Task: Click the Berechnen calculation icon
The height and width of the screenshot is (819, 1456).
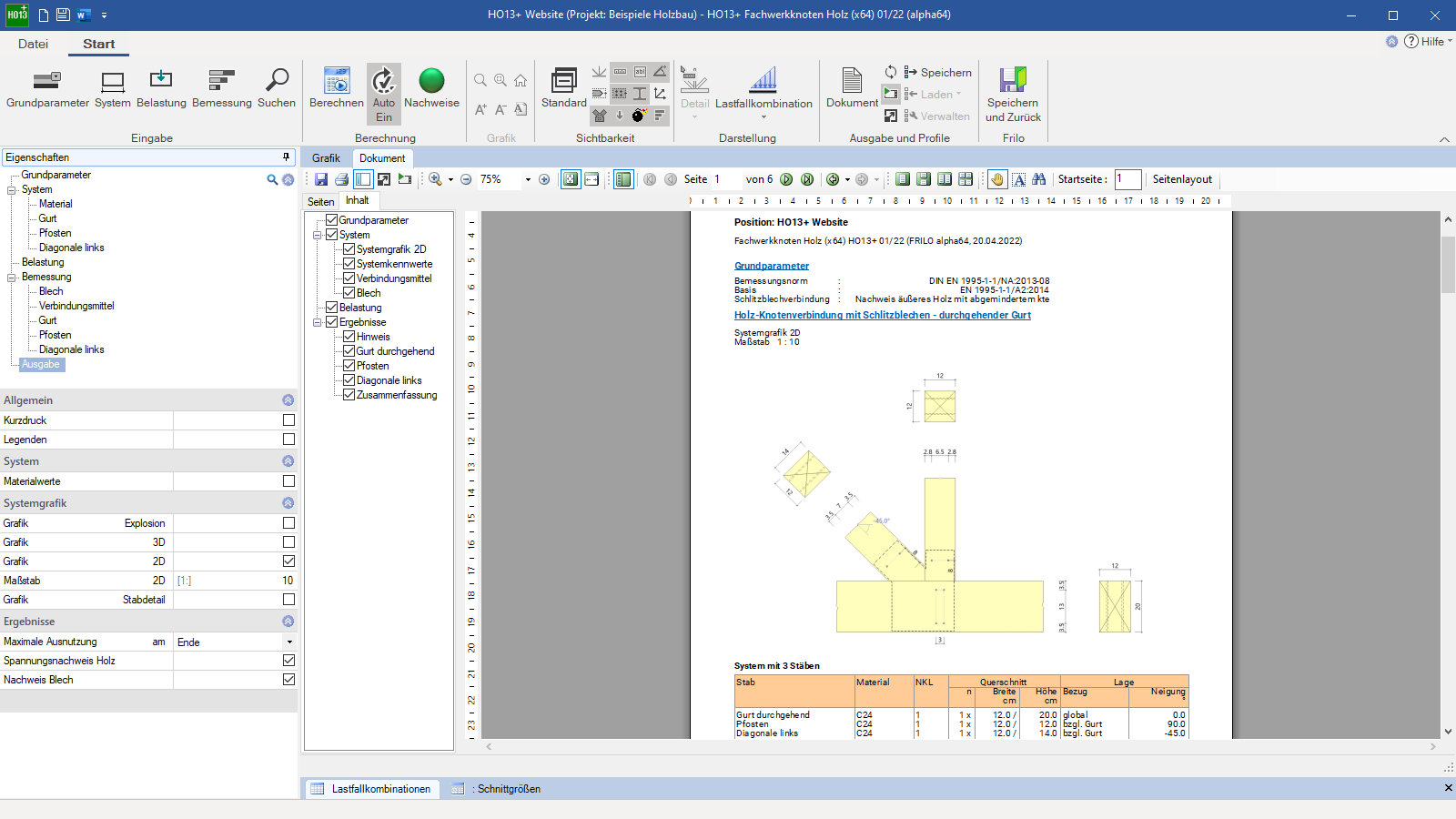Action: [337, 88]
